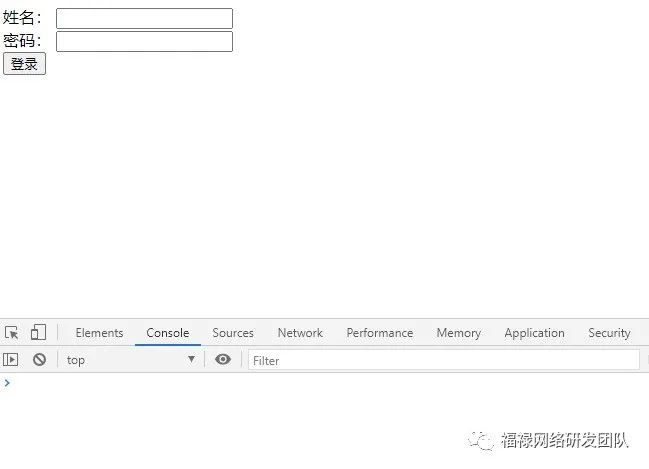649x469 pixels.
Task: Select the Console tab
Action: [168, 333]
